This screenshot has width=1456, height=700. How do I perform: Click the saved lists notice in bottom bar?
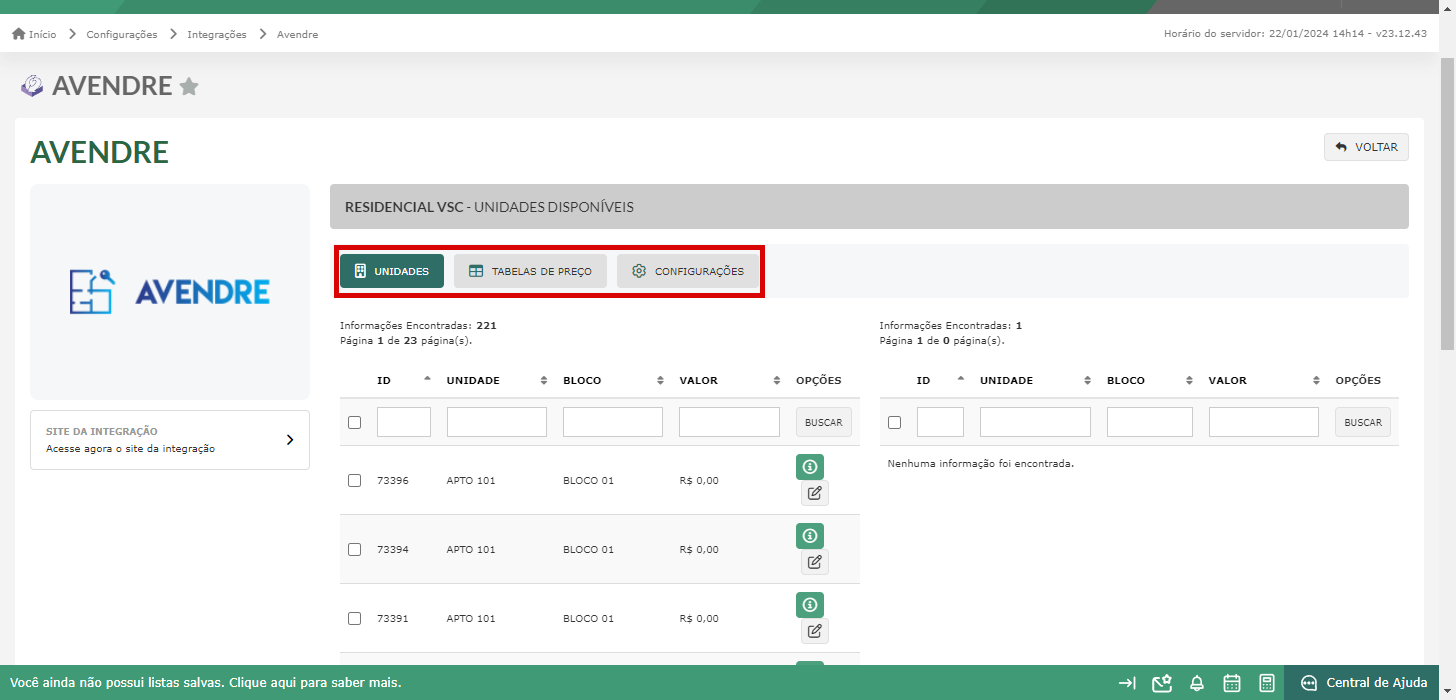coord(206,683)
